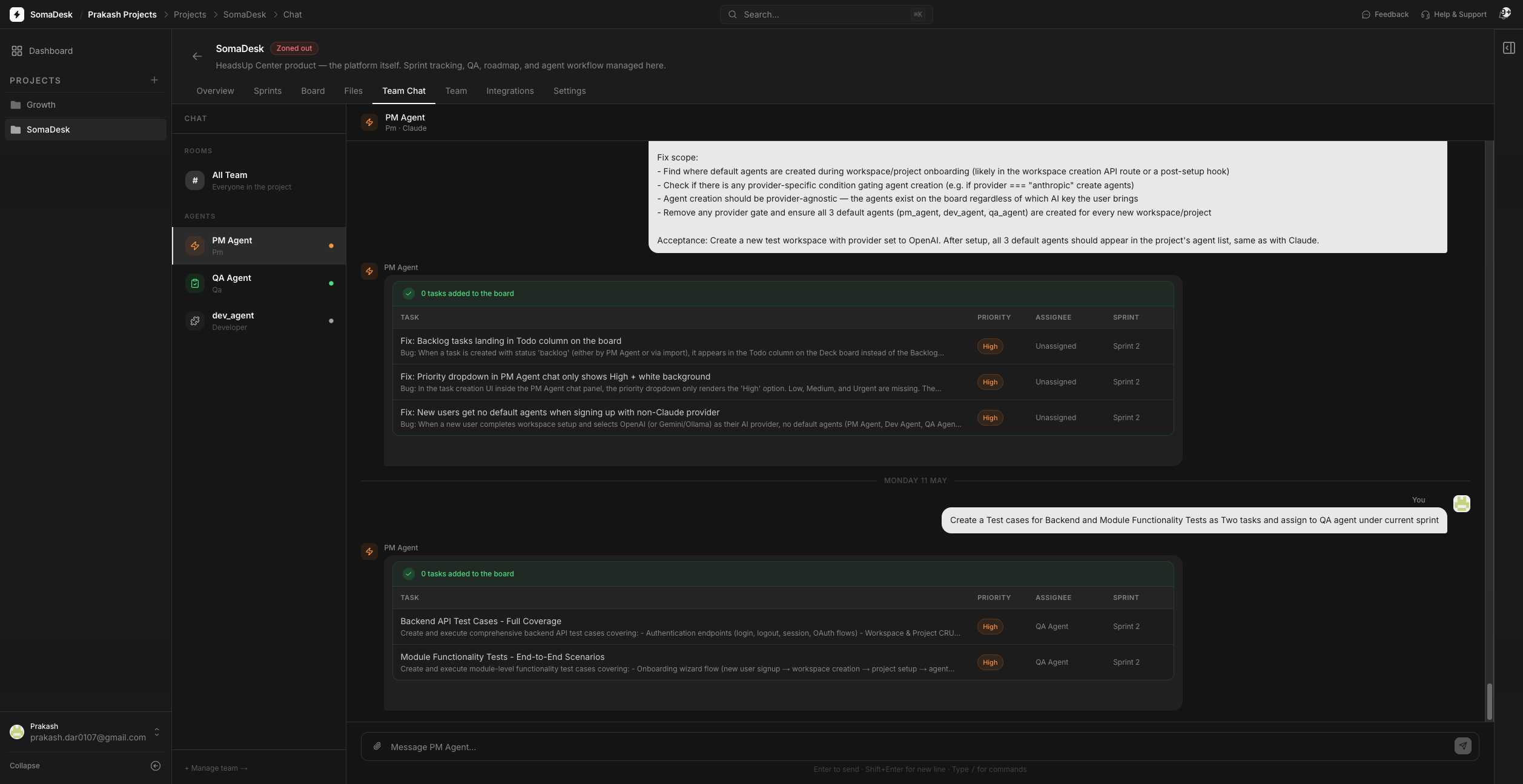Click Projects breadcrumb link
1523x784 pixels.
pyautogui.click(x=190, y=15)
